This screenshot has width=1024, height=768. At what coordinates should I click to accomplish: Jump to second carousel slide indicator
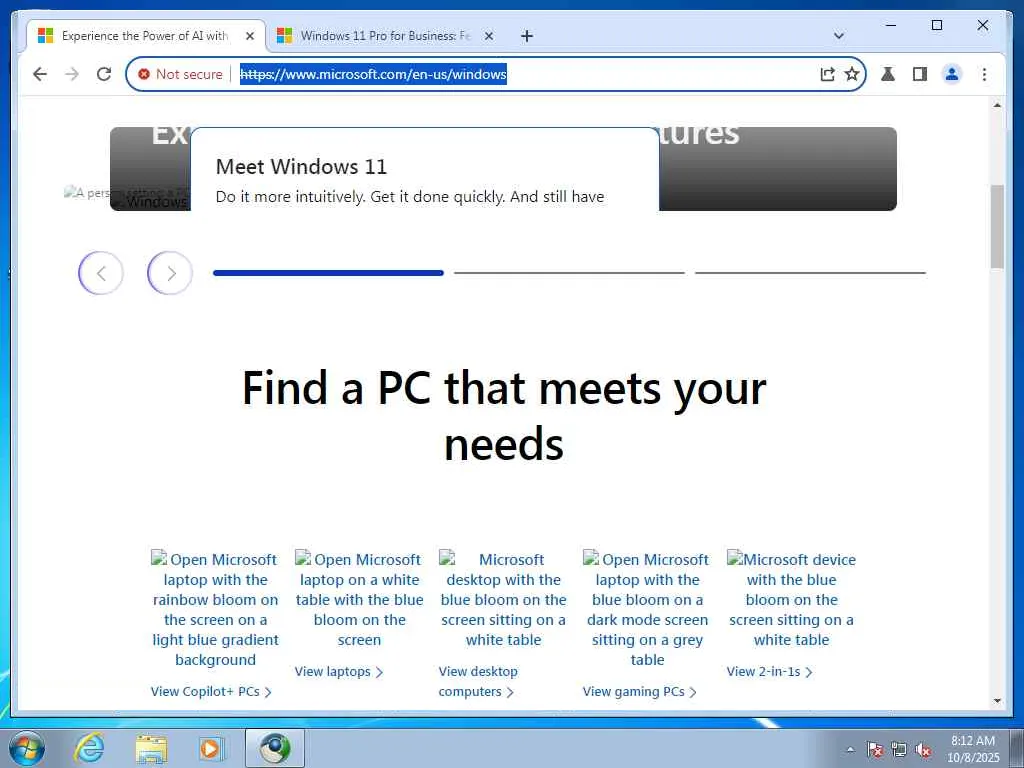point(569,273)
